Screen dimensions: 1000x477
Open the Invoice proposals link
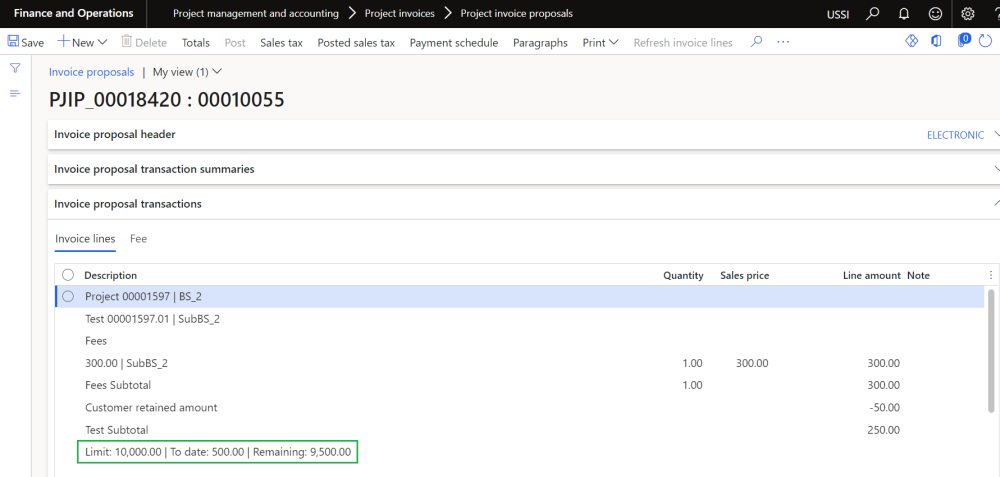click(x=91, y=72)
